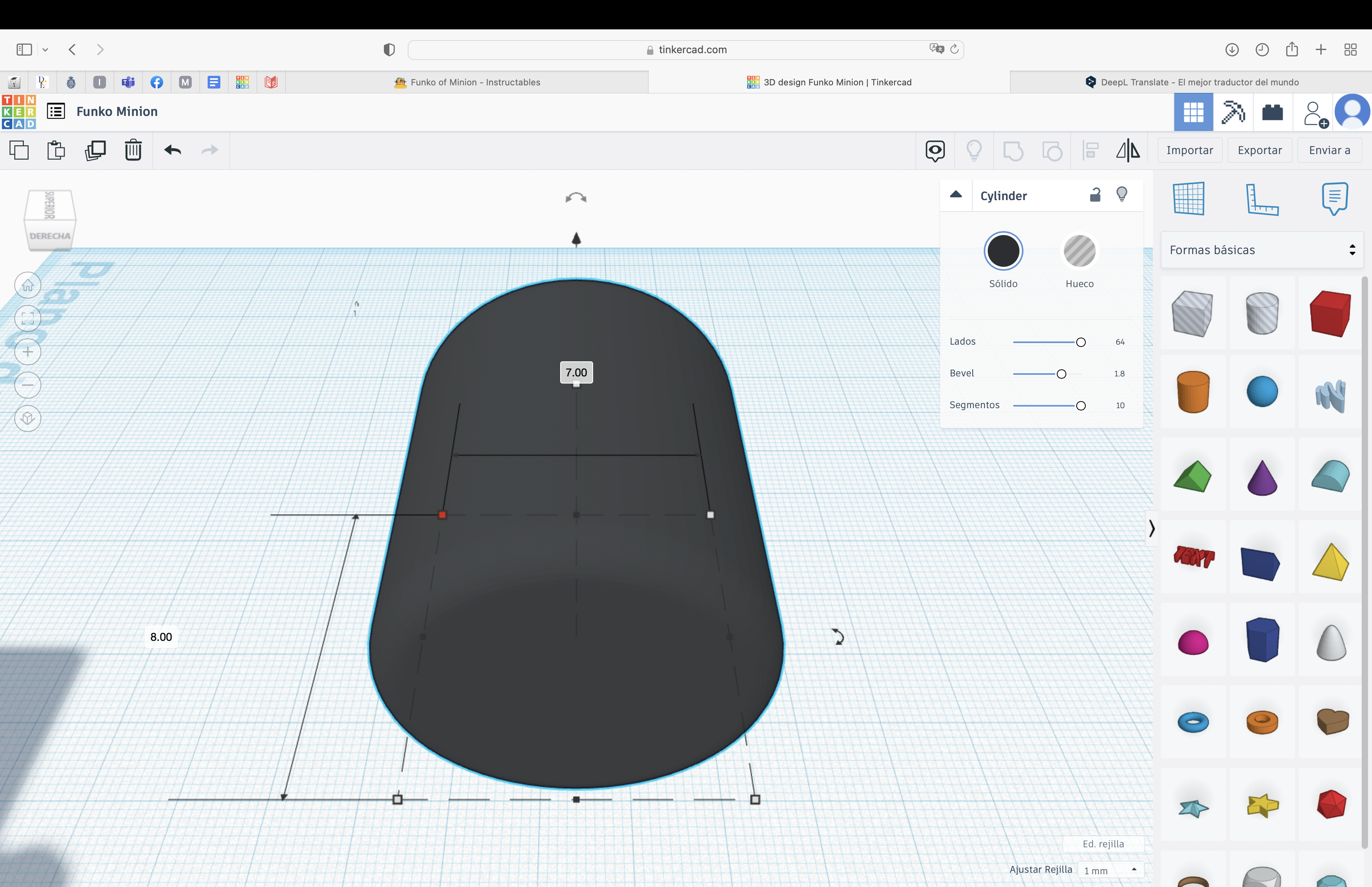The height and width of the screenshot is (887, 1372).
Task: Click the Ed. rejilla button
Action: pyautogui.click(x=1103, y=844)
